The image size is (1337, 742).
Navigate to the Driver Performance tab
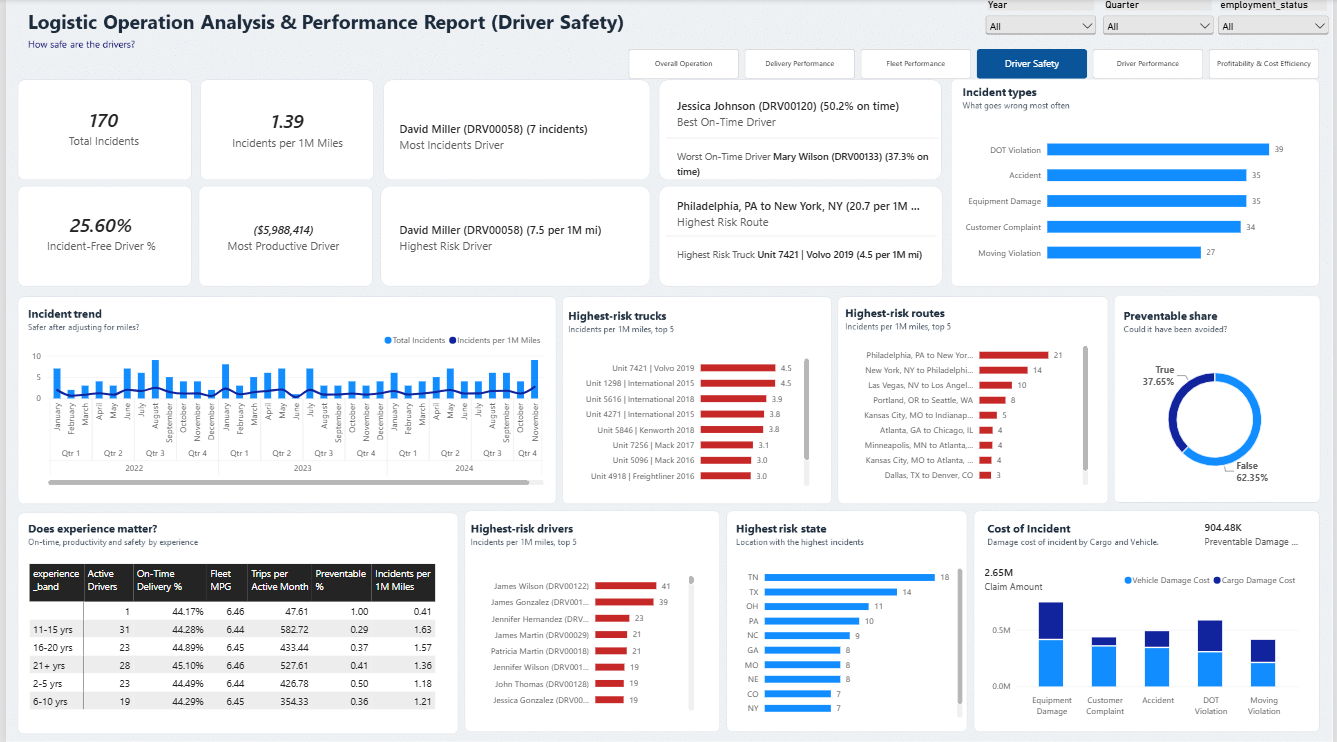pos(1148,64)
